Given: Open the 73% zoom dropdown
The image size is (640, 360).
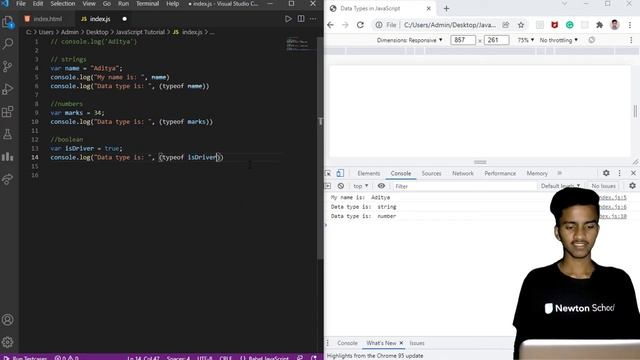Looking at the screenshot, I should [526, 40].
